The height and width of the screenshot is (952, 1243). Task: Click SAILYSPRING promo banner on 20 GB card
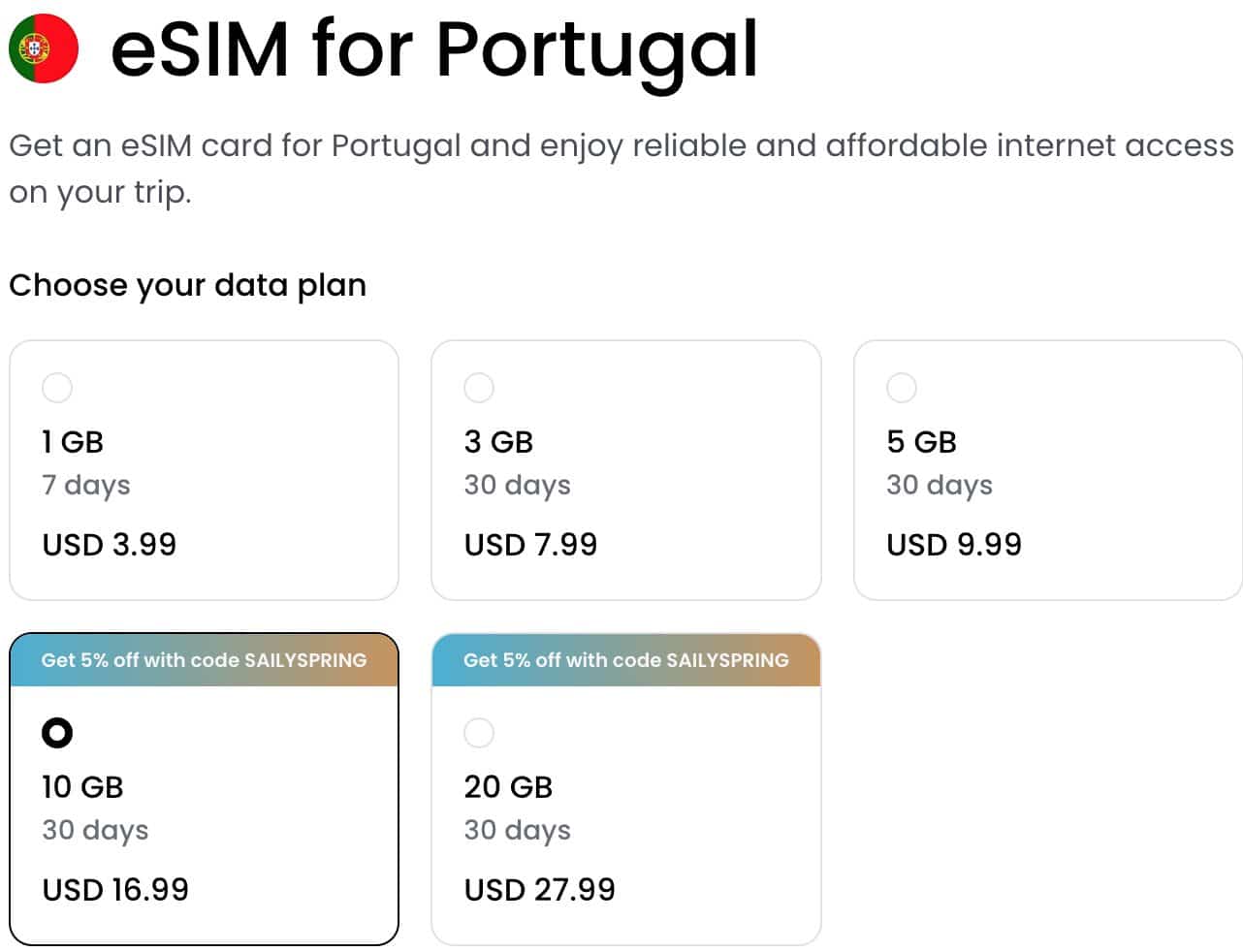tap(626, 660)
